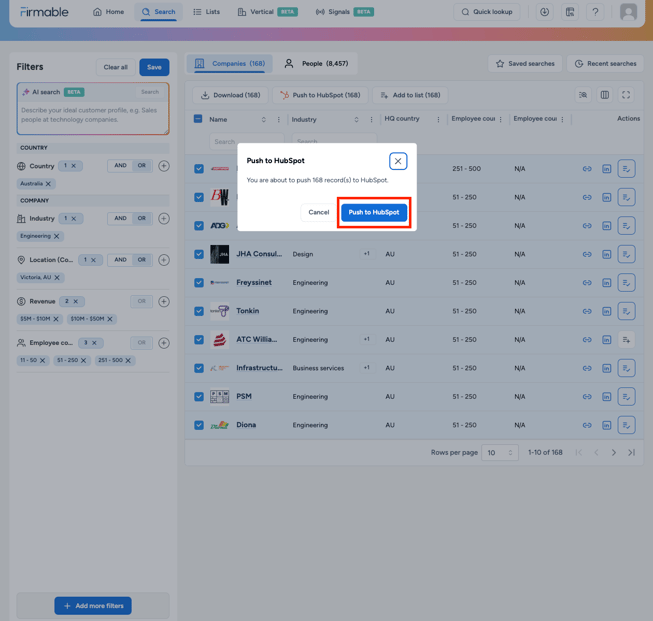653x621 pixels.
Task: Open the column settings icon
Action: pyautogui.click(x=605, y=95)
